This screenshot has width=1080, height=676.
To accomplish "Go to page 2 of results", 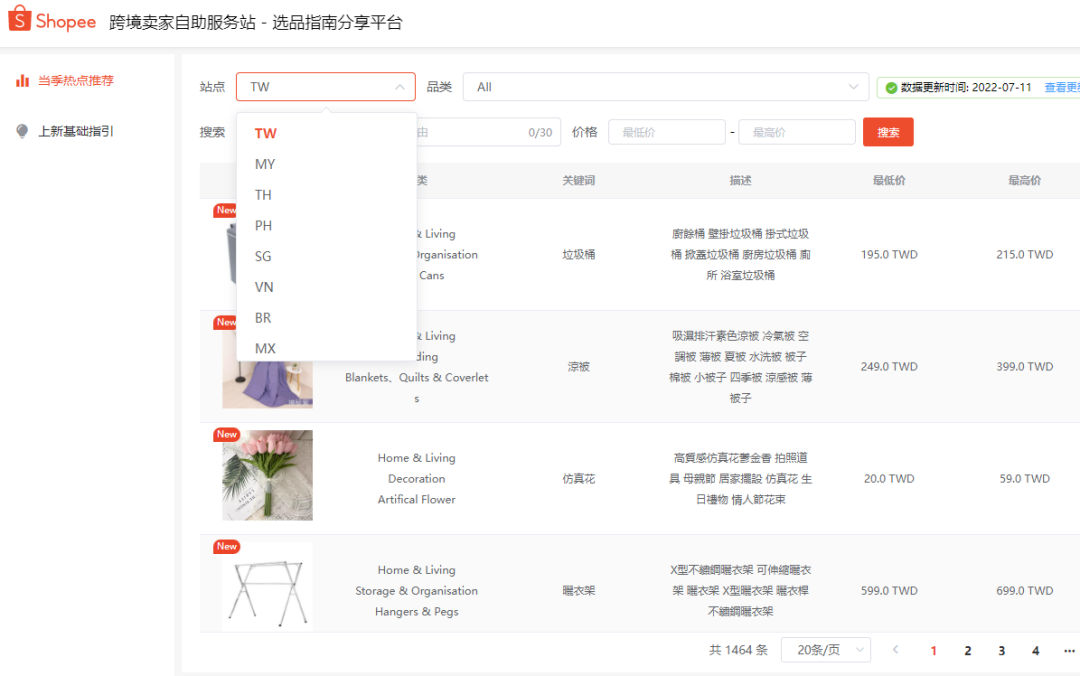I will click(x=967, y=650).
